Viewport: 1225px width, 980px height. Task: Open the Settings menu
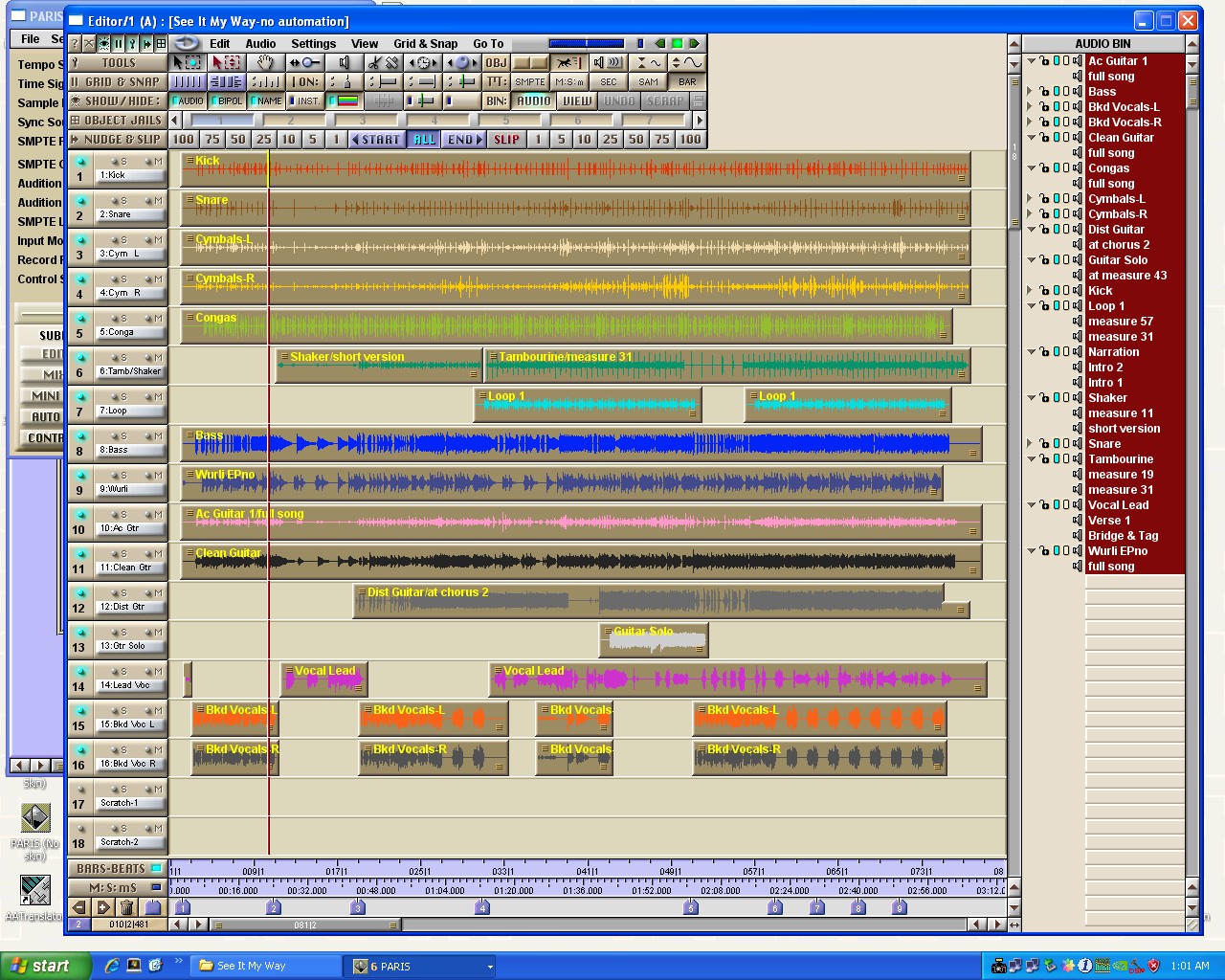tap(314, 43)
